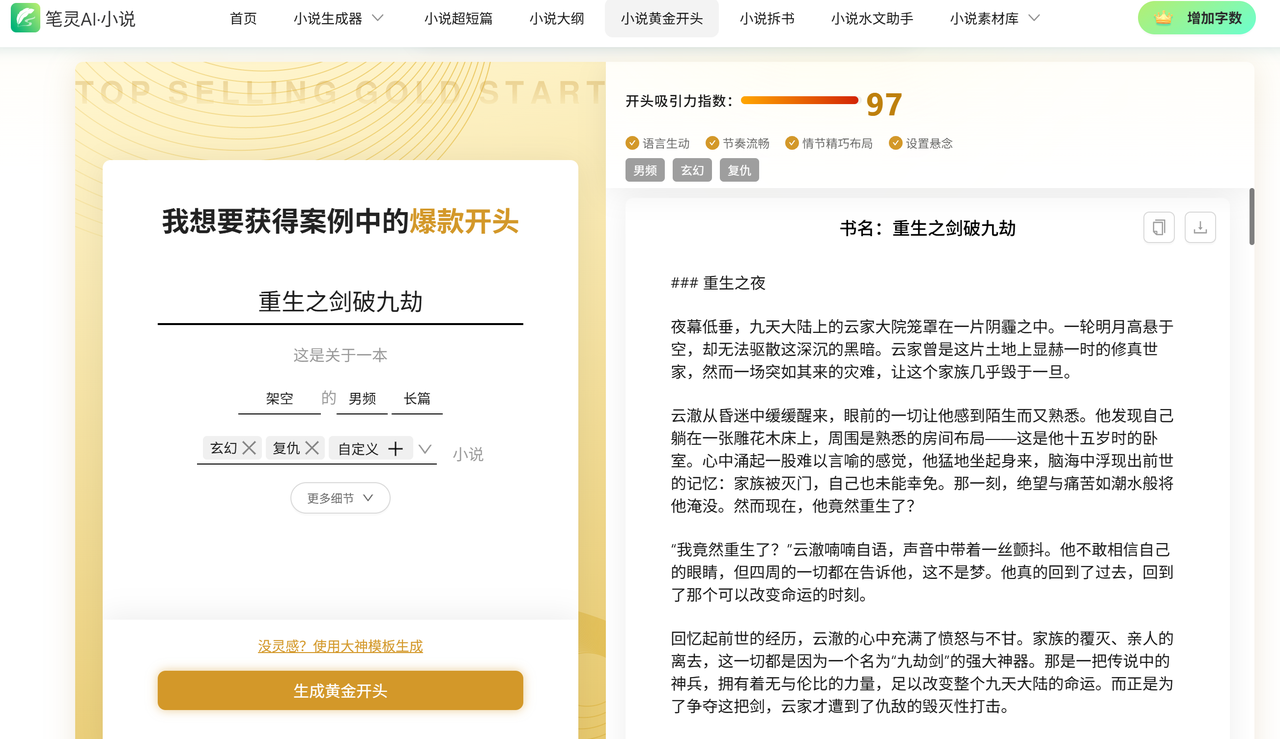The height and width of the screenshot is (739, 1280).
Task: Remove the 玄幻 tag with its X
Action: tap(250, 448)
